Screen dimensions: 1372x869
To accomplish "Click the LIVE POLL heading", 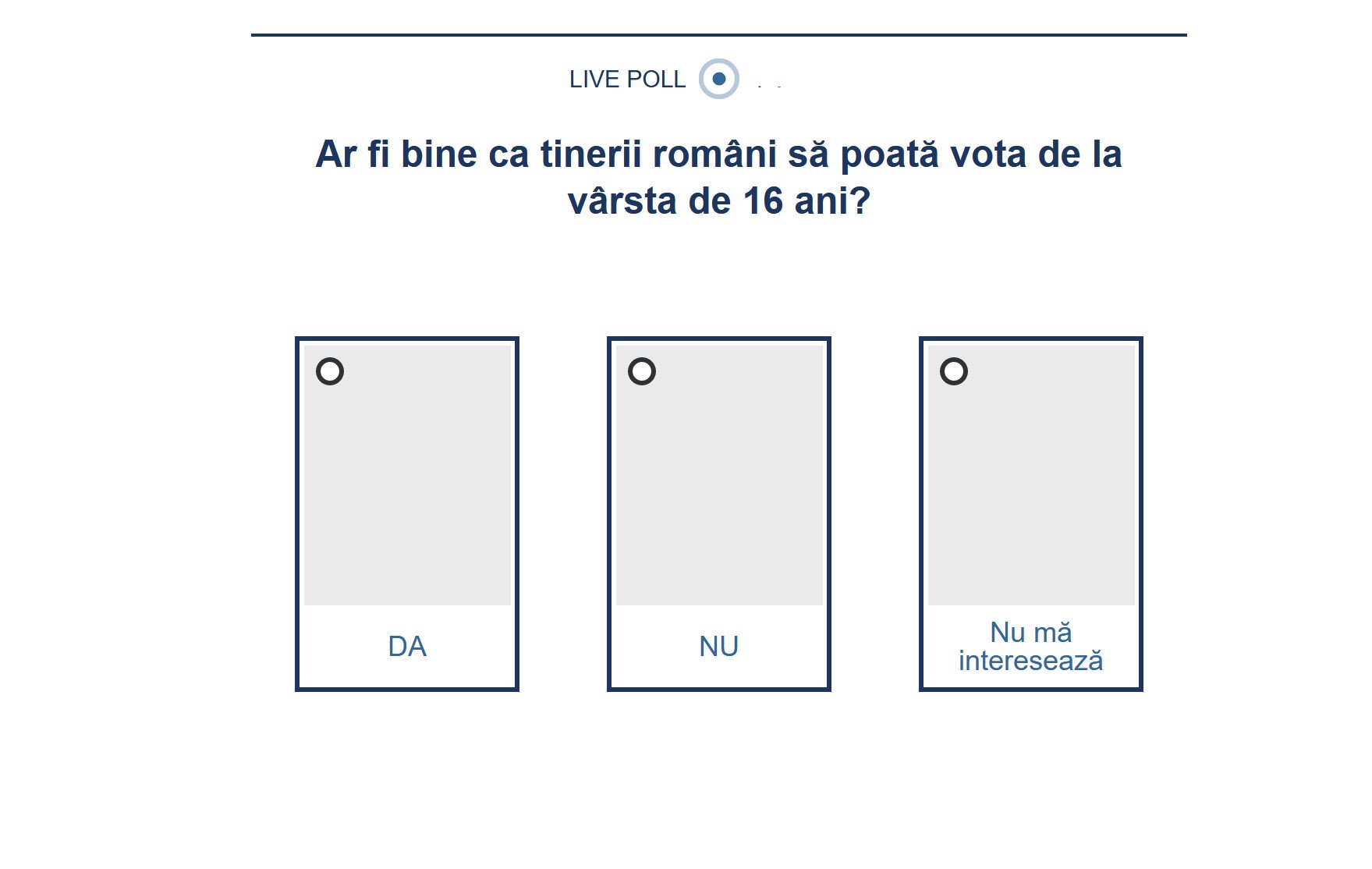I will (x=626, y=79).
